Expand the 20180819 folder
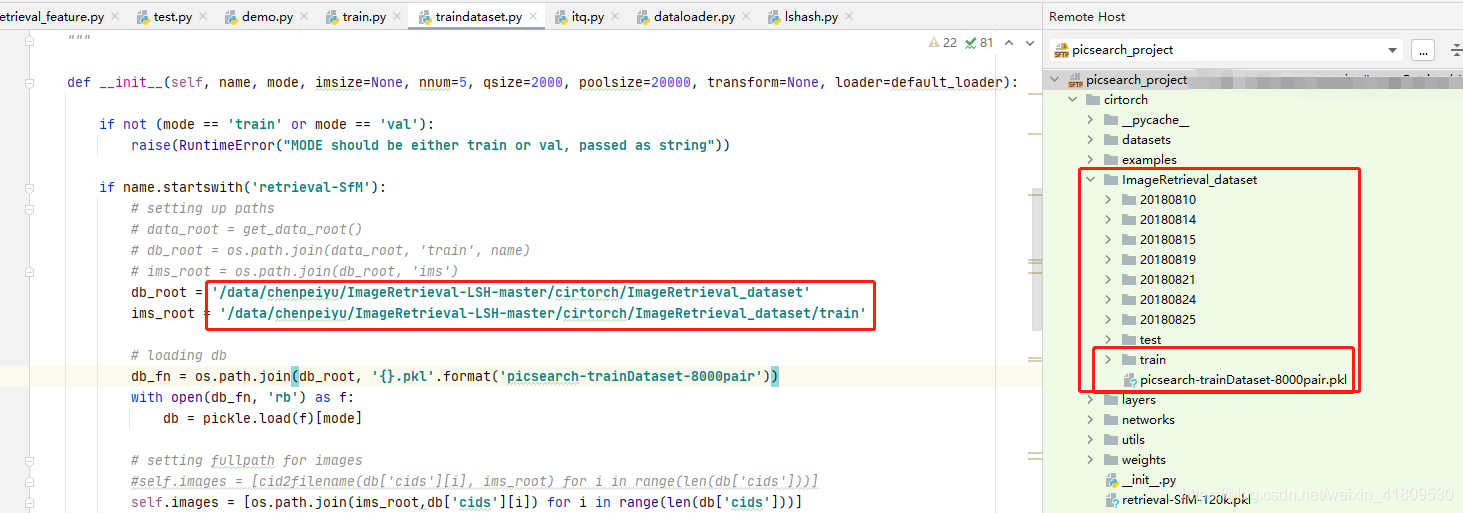 (1108, 260)
